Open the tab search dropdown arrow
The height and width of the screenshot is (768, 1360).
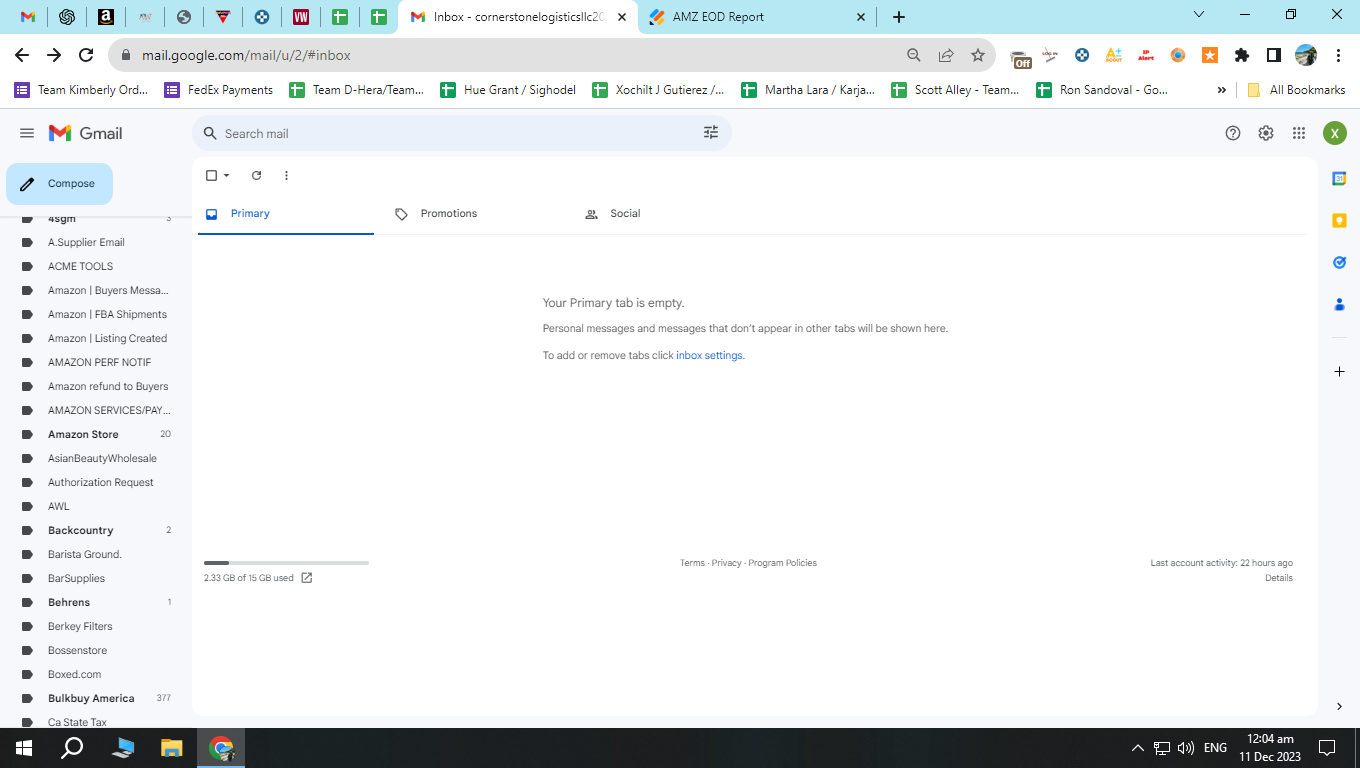[x=1200, y=14]
